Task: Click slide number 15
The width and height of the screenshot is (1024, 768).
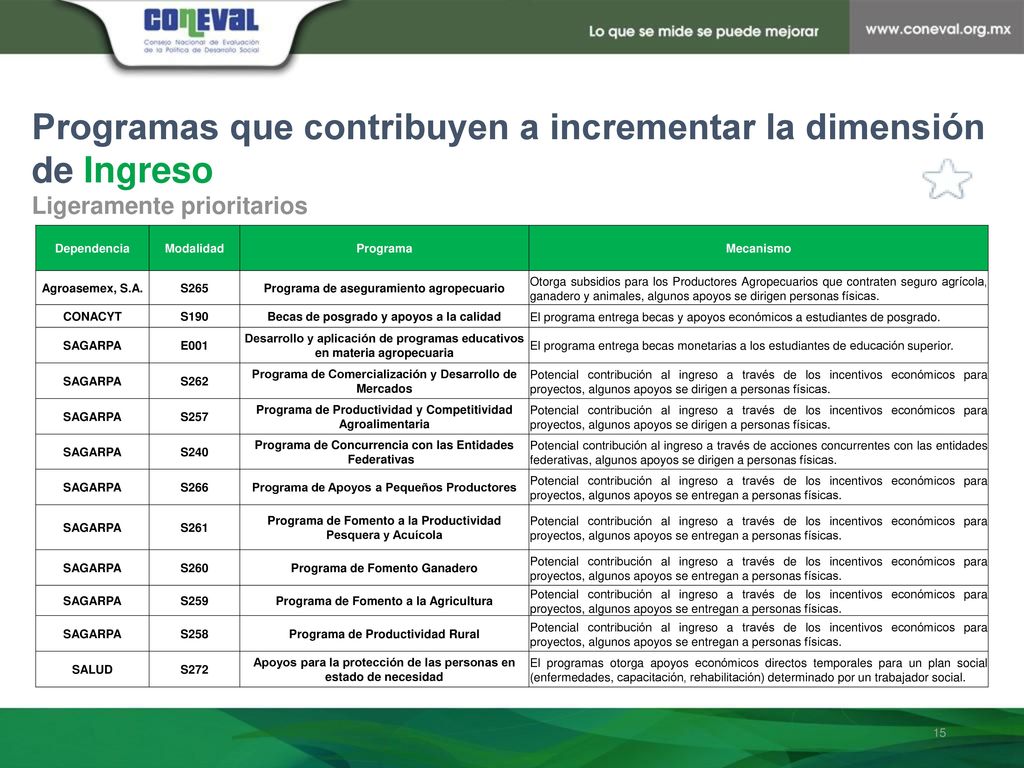Action: 940,733
